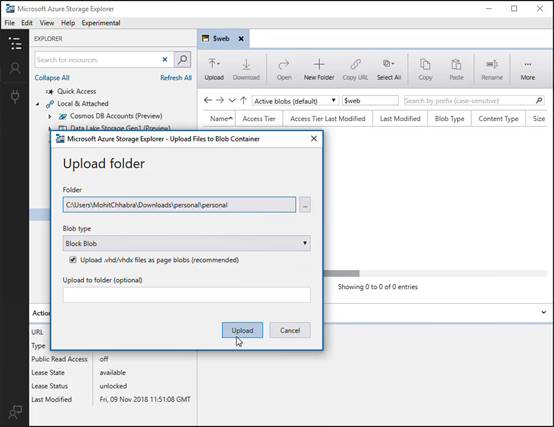Click the 'available' Lease State value
This screenshot has height=427, width=554.
pos(112,373)
